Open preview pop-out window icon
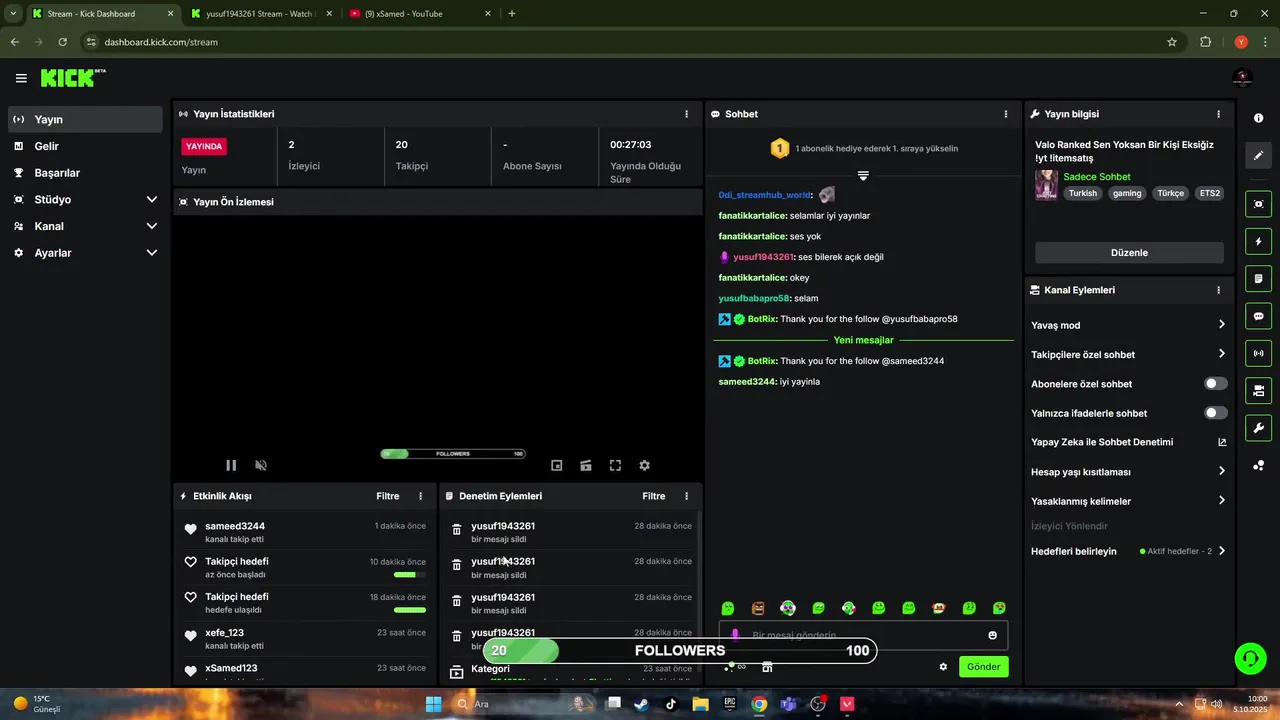Image resolution: width=1280 pixels, height=720 pixels. click(557, 465)
